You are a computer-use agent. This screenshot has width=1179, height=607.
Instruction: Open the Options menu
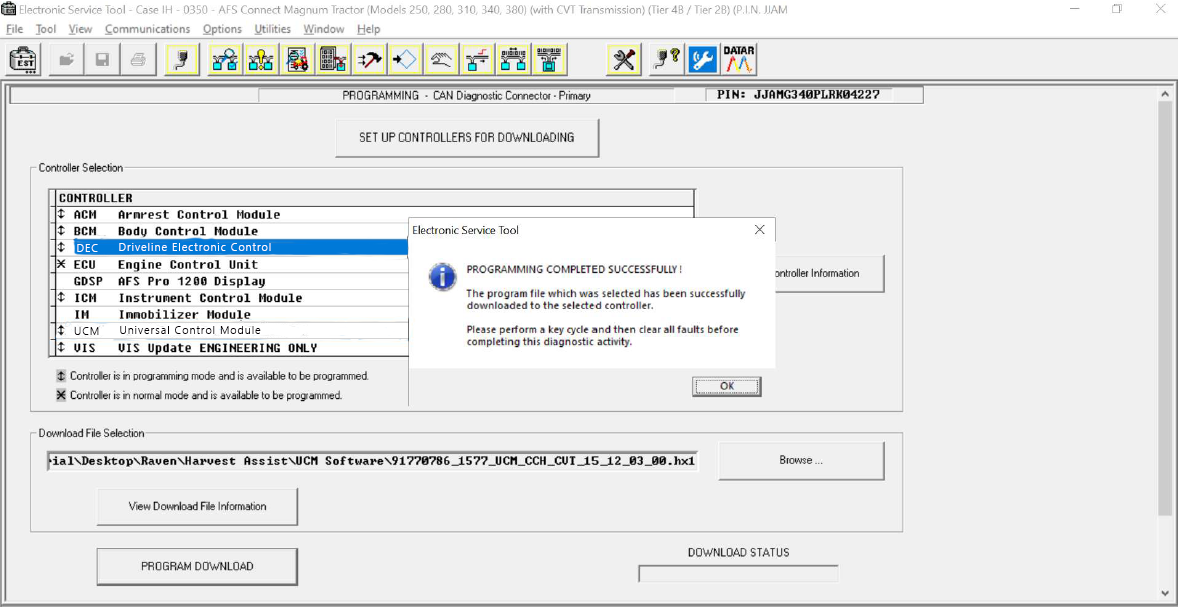pyautogui.click(x=222, y=29)
